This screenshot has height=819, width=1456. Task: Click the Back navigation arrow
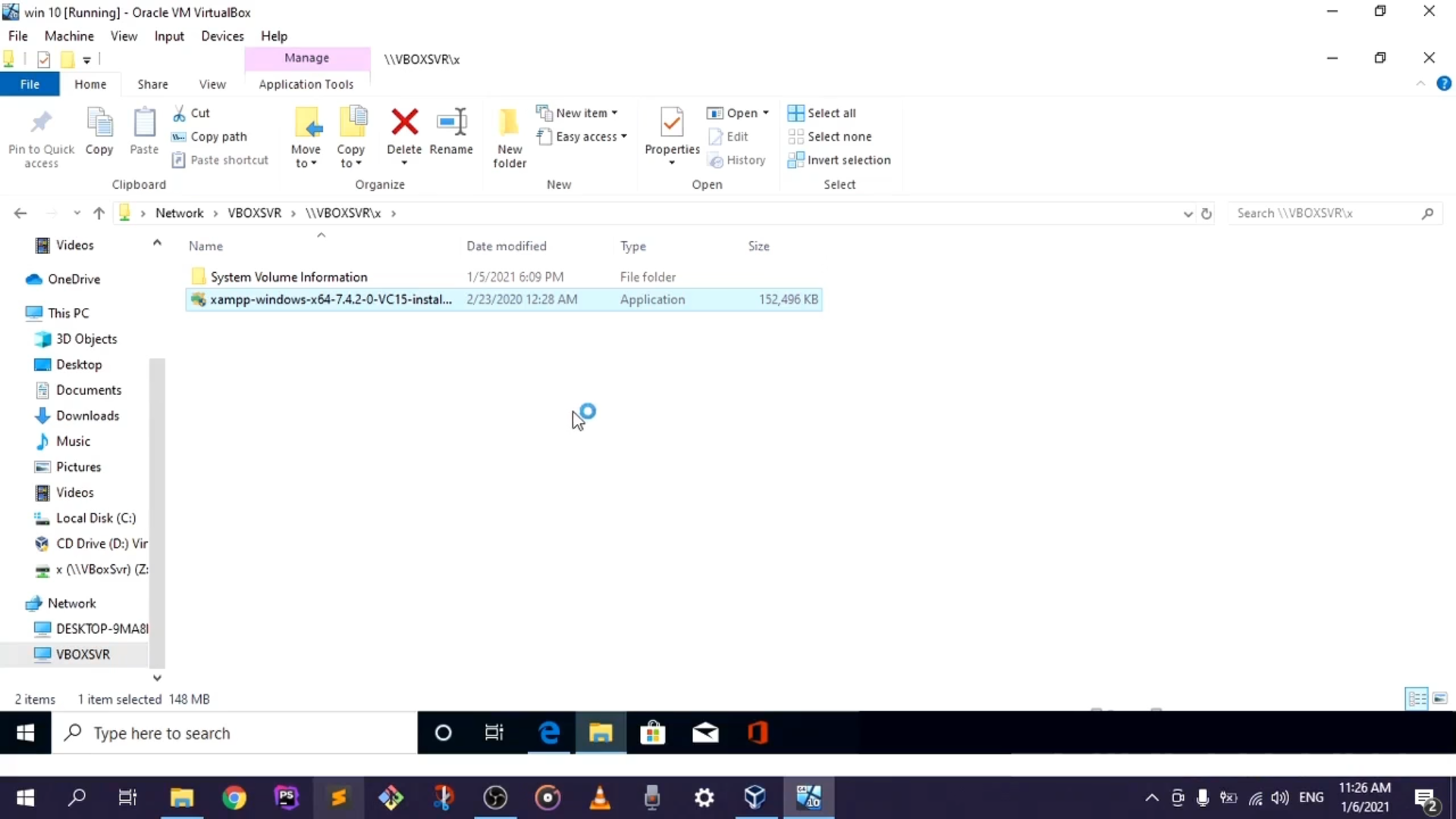coord(20,213)
